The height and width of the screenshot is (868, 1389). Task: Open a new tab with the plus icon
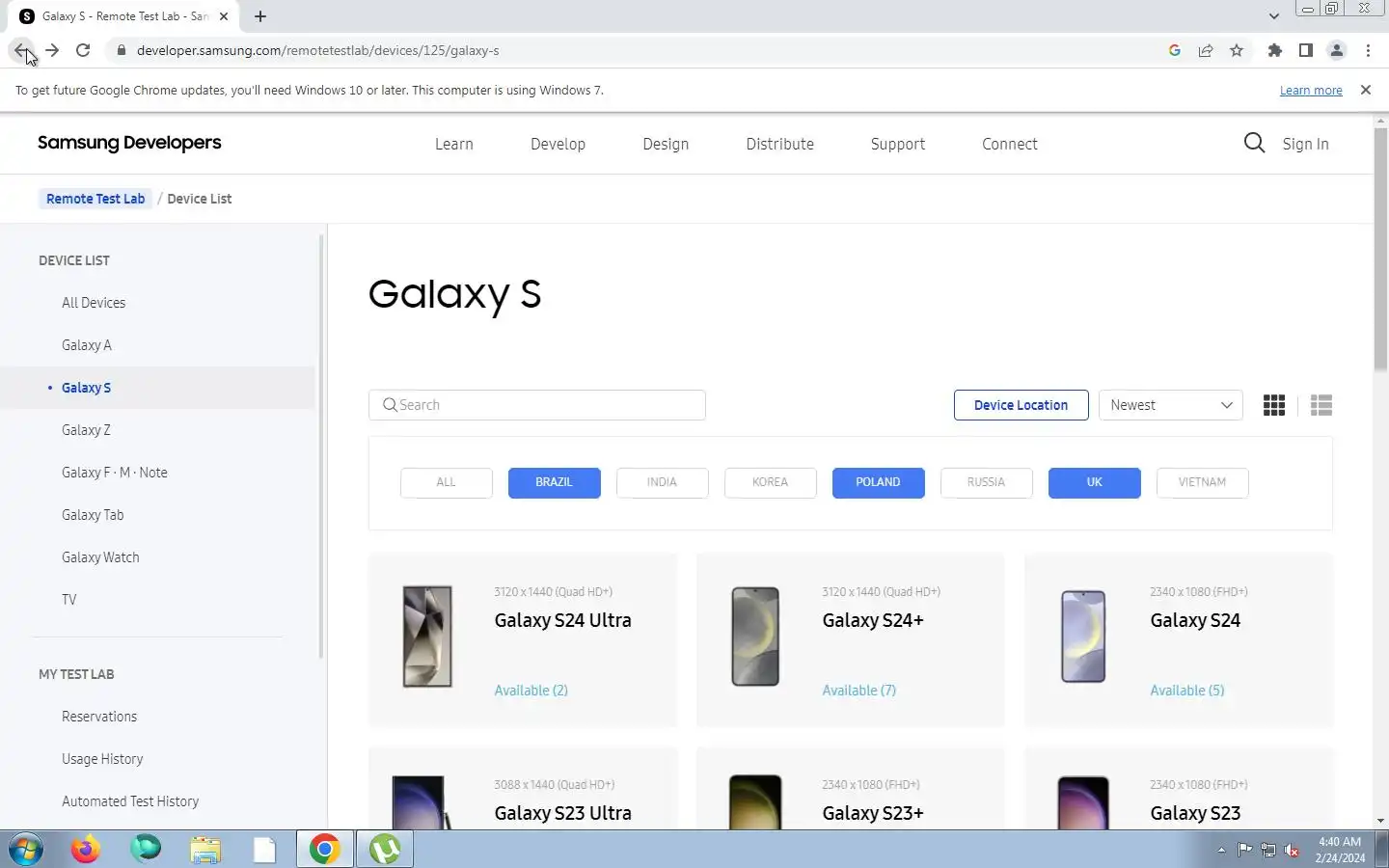click(x=260, y=16)
